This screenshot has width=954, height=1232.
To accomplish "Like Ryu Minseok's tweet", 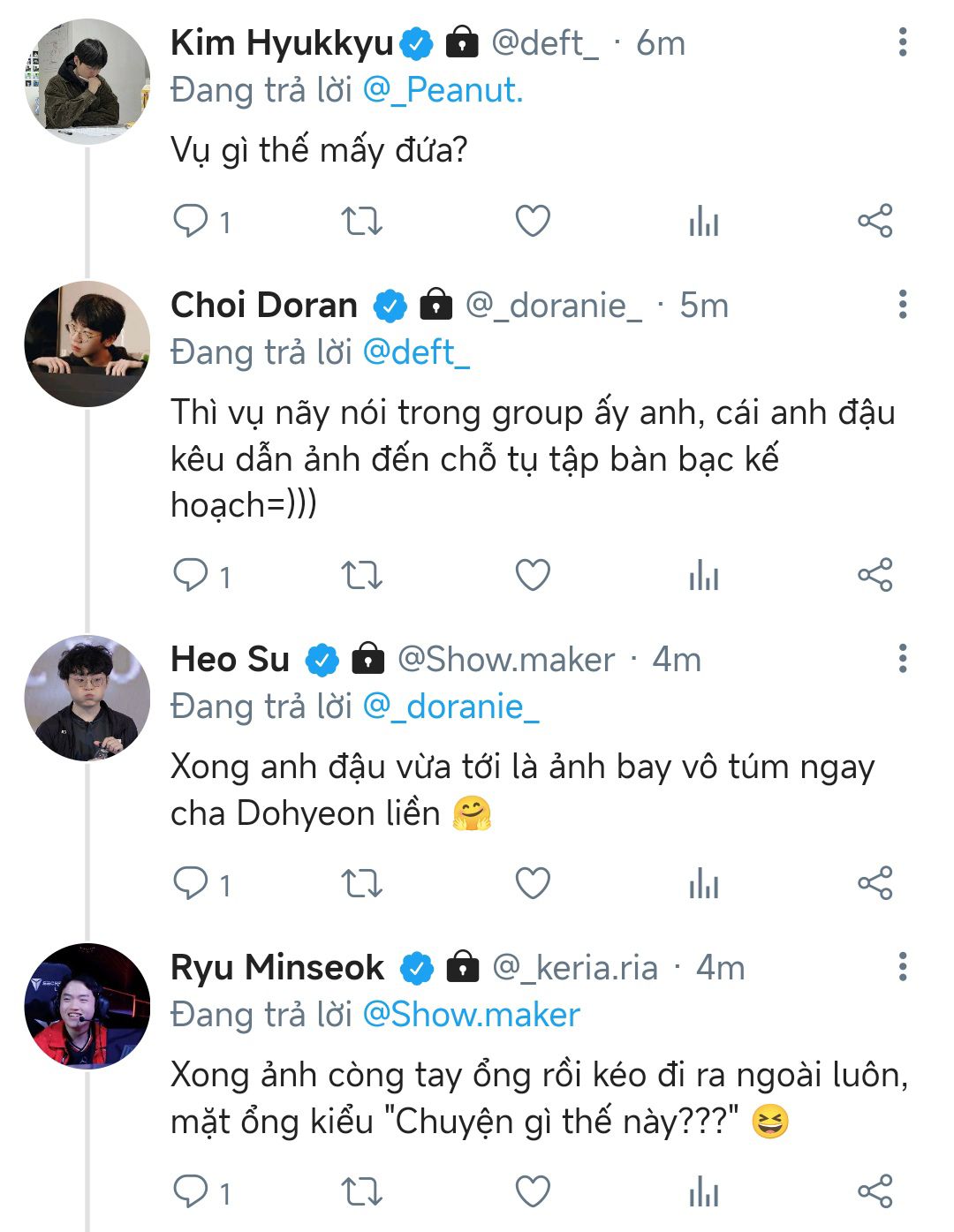I will click(533, 1191).
